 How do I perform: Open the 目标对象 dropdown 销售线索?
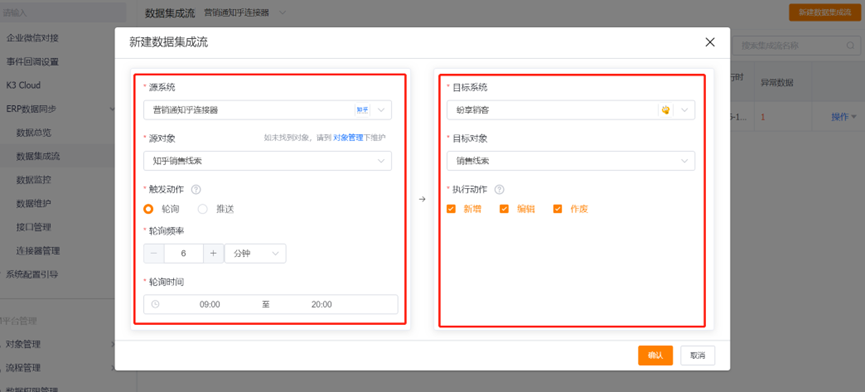pos(571,161)
